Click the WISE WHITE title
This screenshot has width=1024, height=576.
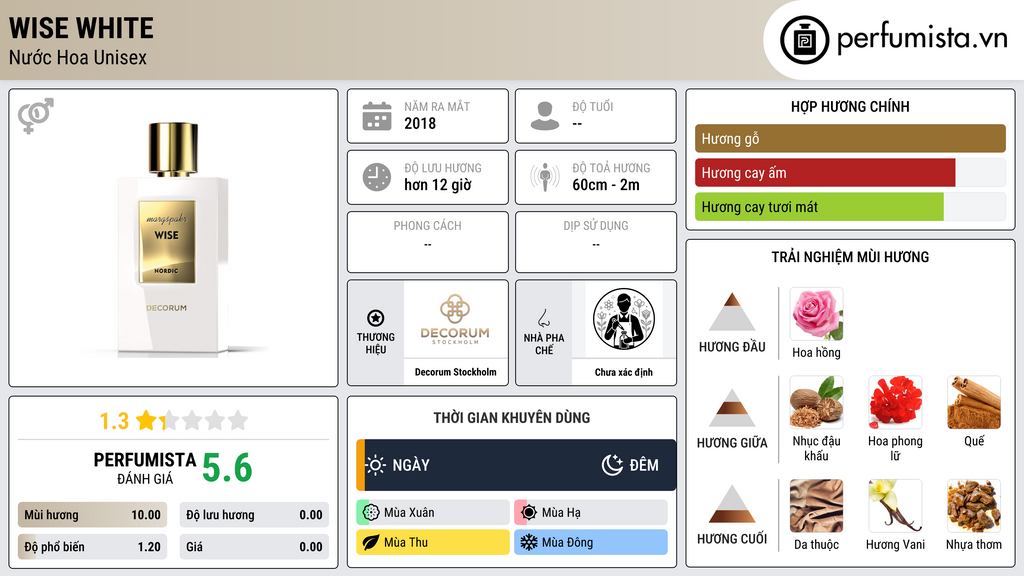[82, 29]
